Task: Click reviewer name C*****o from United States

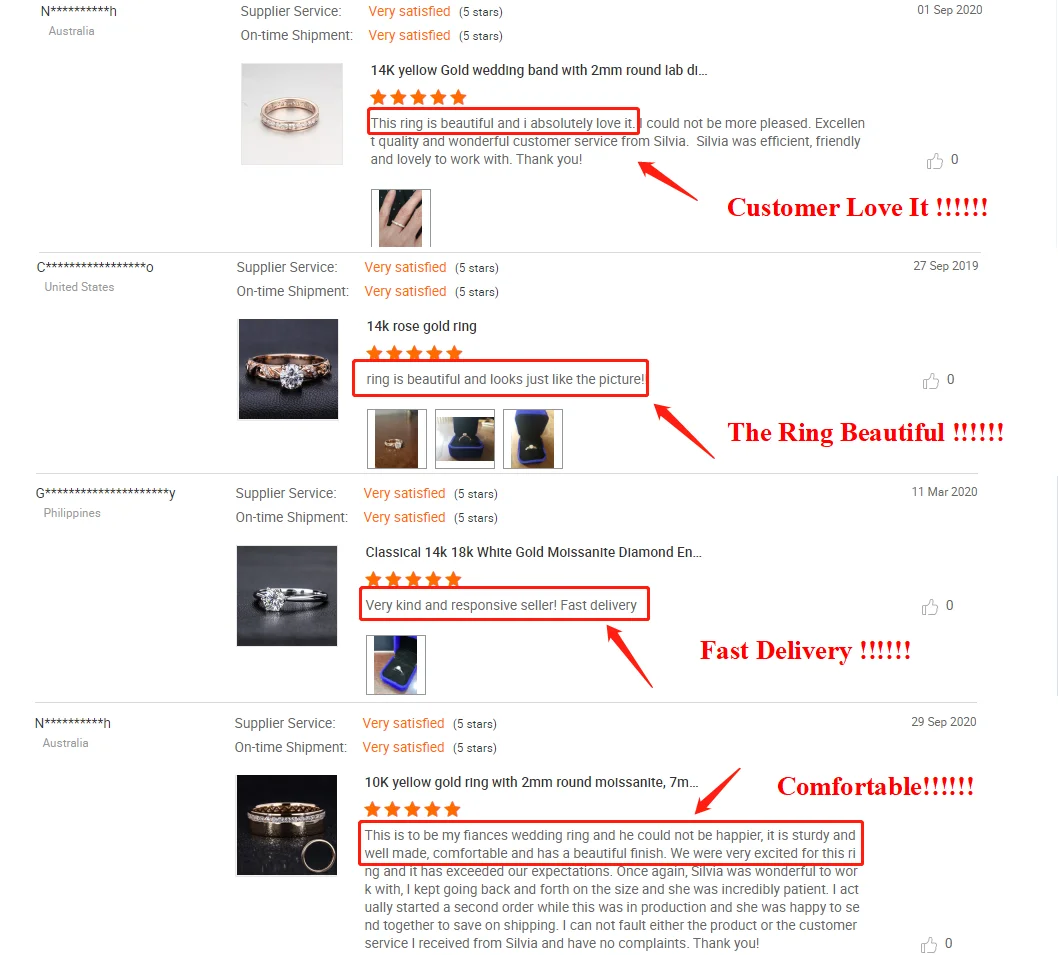Action: 95,267
